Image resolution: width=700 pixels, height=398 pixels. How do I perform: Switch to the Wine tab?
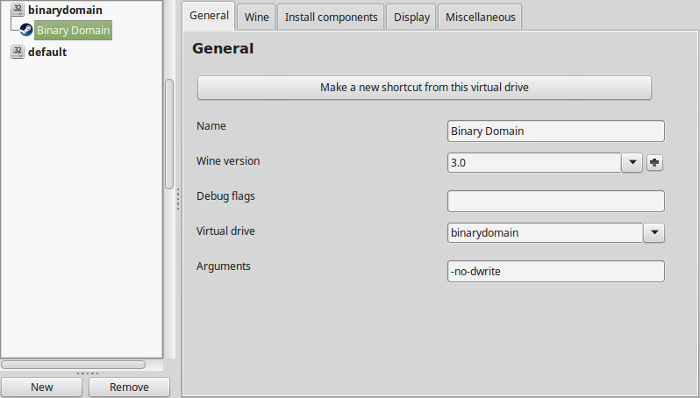pyautogui.click(x=256, y=17)
